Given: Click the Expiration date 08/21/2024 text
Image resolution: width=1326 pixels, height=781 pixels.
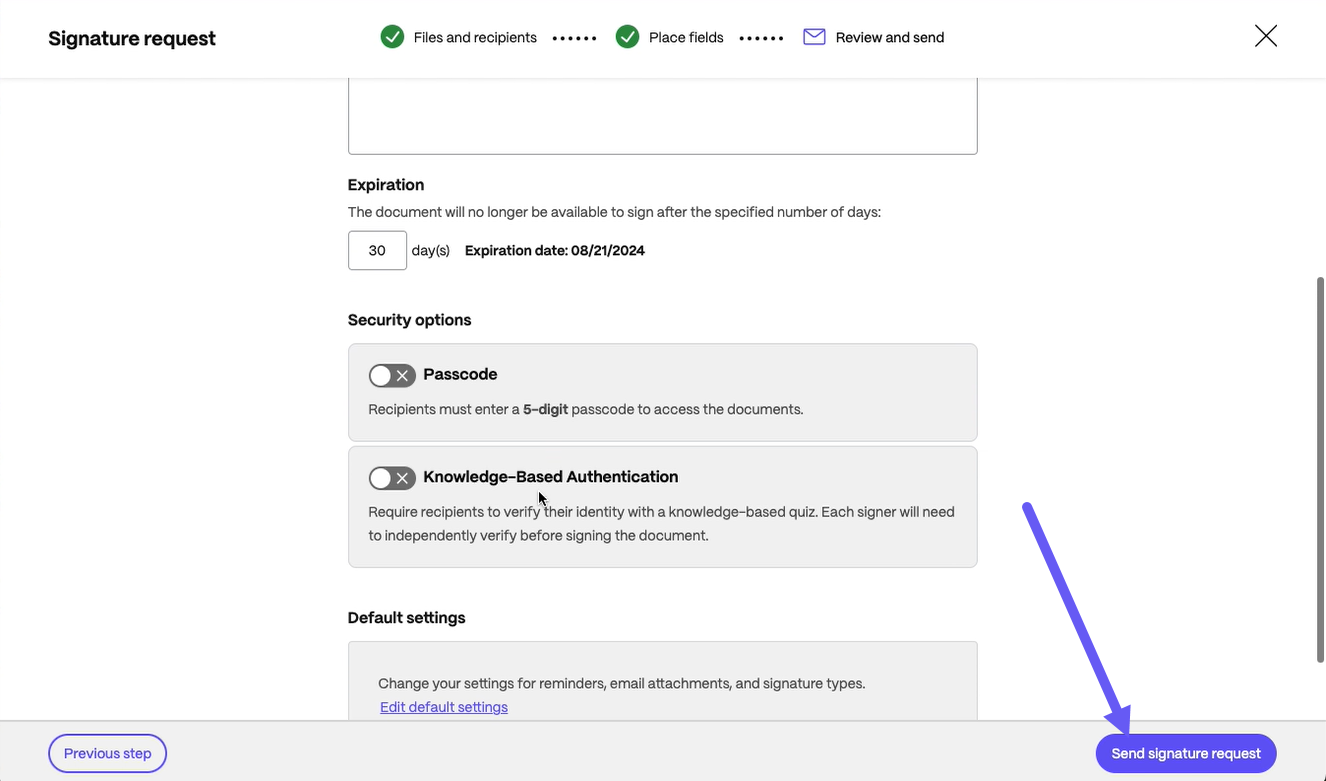Looking at the screenshot, I should [x=555, y=250].
